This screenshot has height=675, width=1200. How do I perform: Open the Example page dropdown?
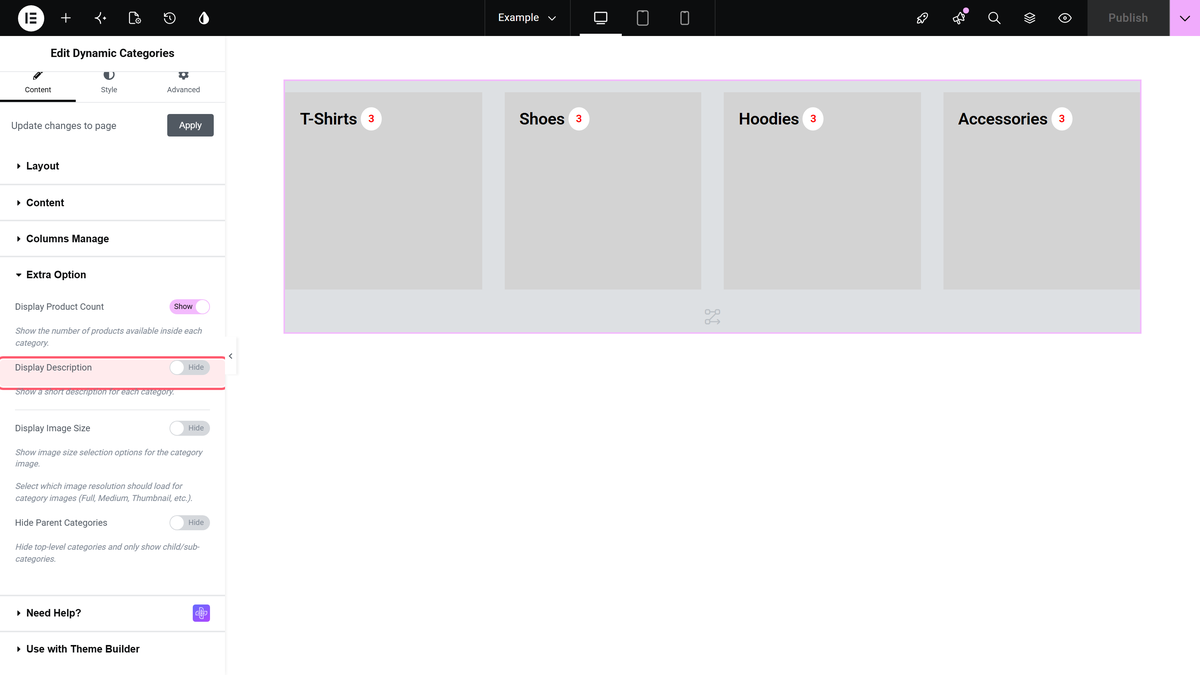coord(527,18)
